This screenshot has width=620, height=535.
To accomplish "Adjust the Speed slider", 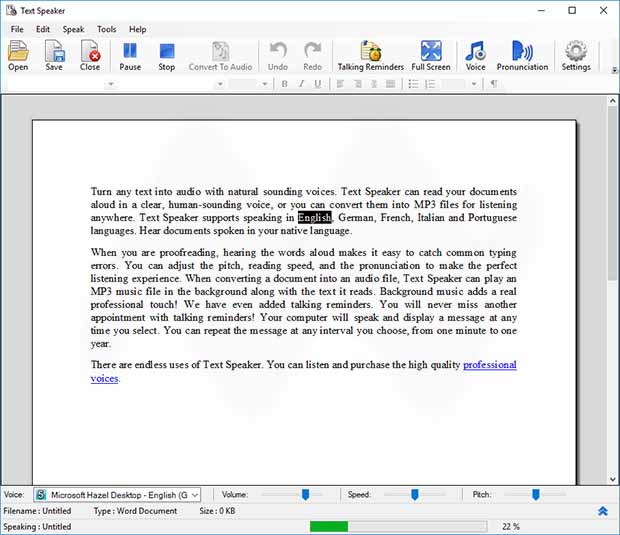I will point(414,494).
